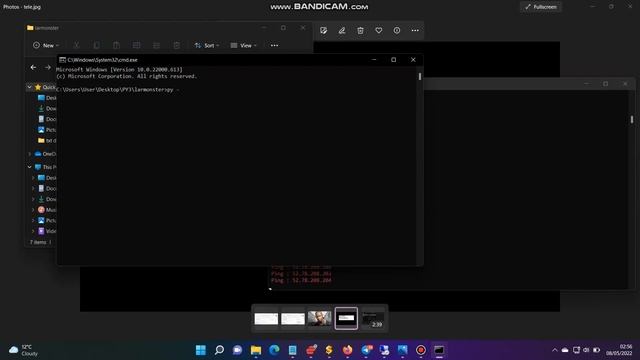Open volume control in system tray
640x360 pixels.
point(586,350)
